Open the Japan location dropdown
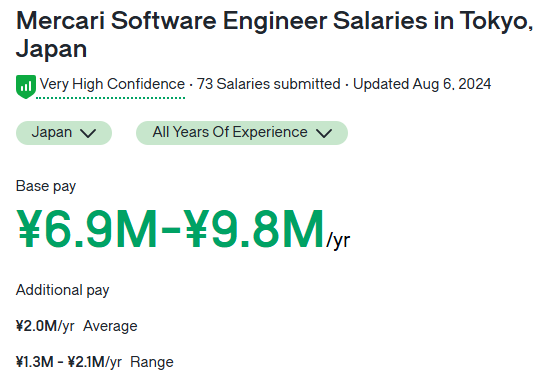Image resolution: width=544 pixels, height=376 pixels. click(x=64, y=133)
